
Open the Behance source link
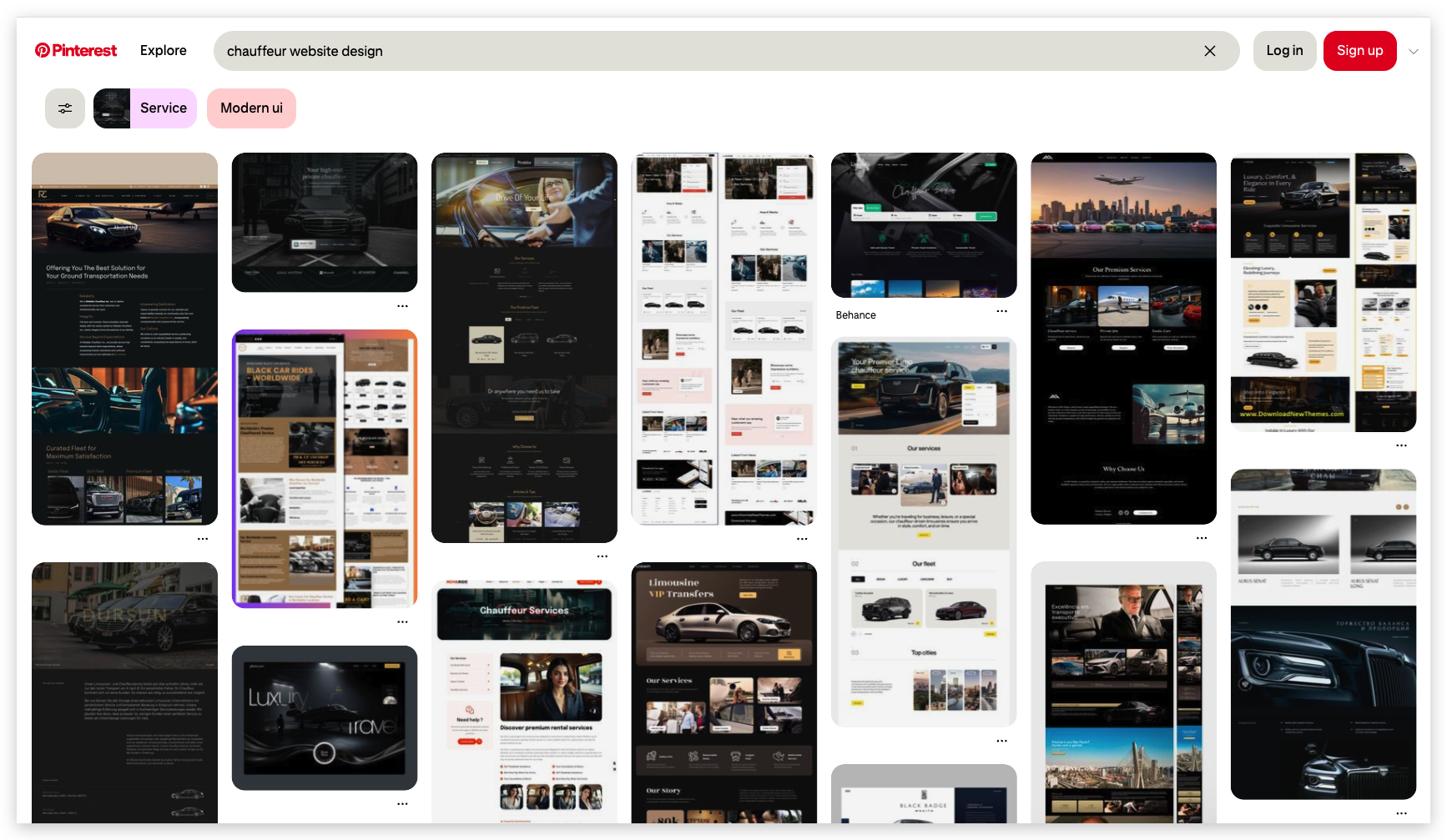click(x=855, y=315)
